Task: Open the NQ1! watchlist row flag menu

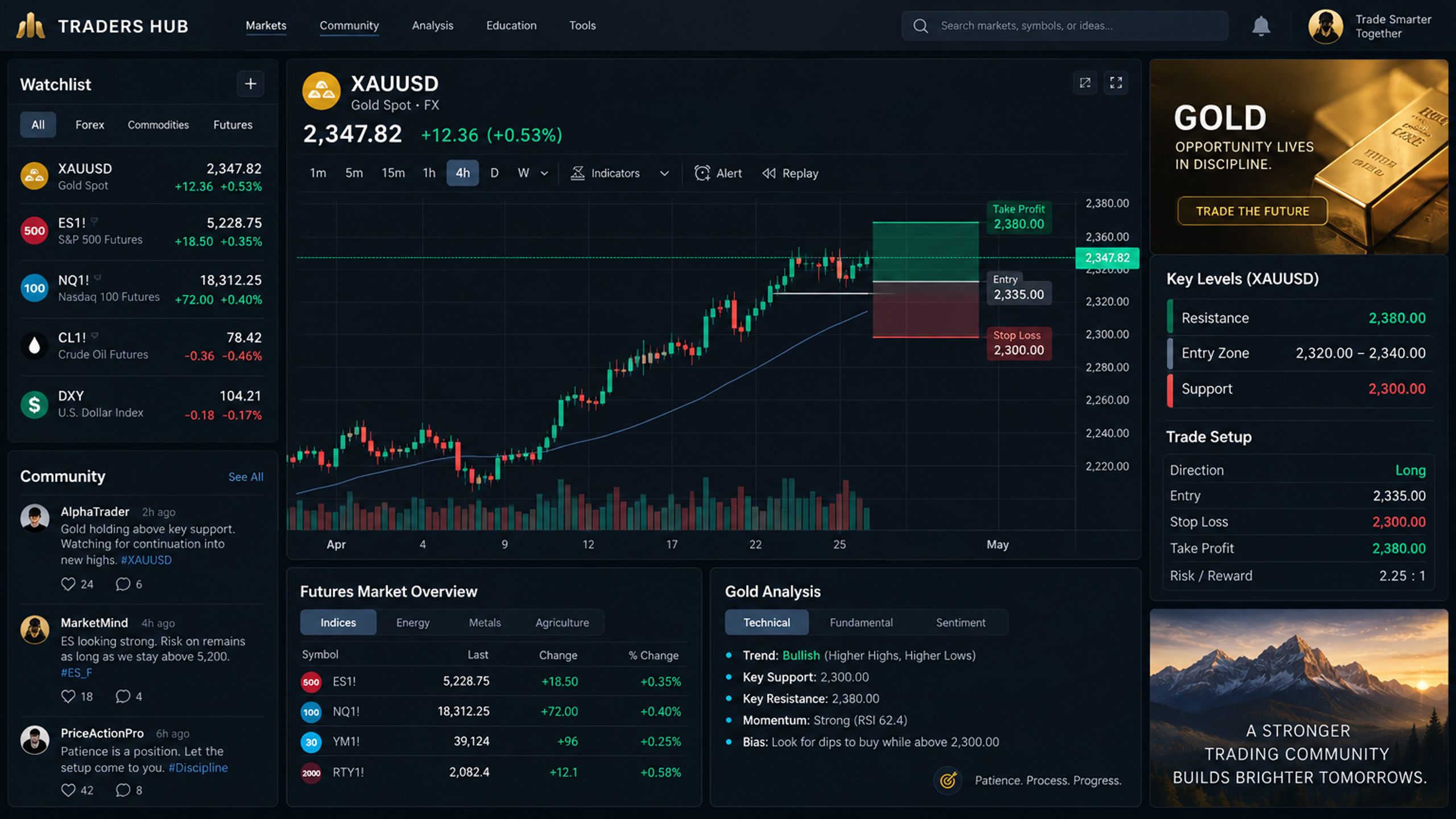Action: coord(97,278)
